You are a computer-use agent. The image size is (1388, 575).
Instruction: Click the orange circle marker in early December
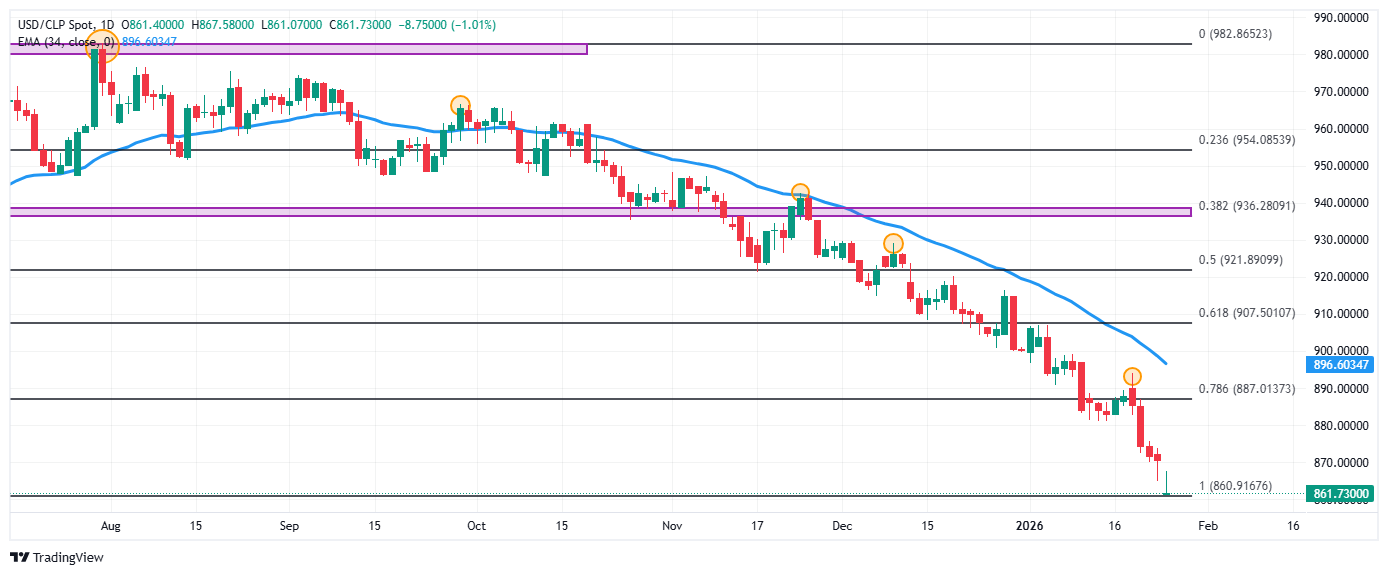click(893, 243)
